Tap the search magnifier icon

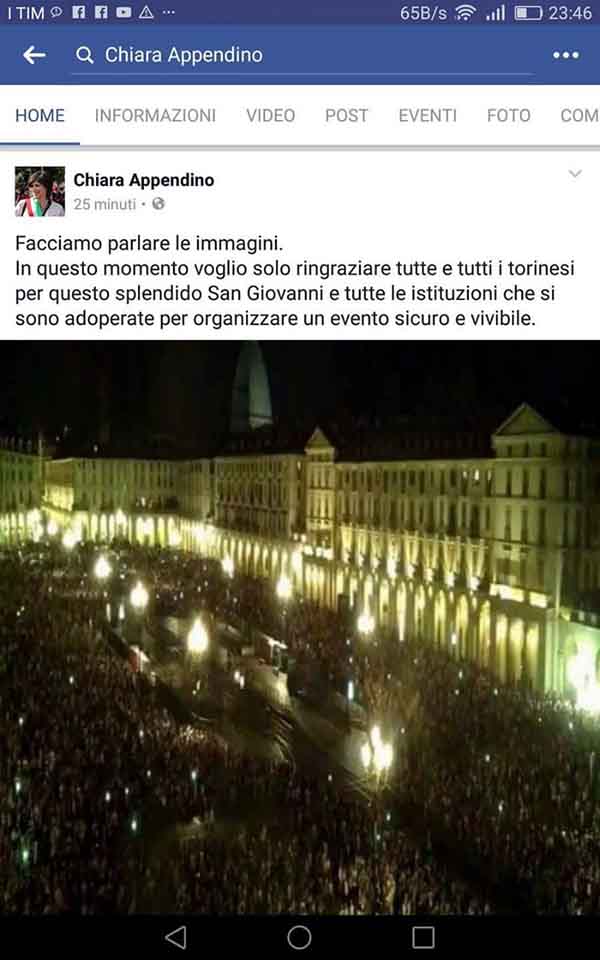84,56
